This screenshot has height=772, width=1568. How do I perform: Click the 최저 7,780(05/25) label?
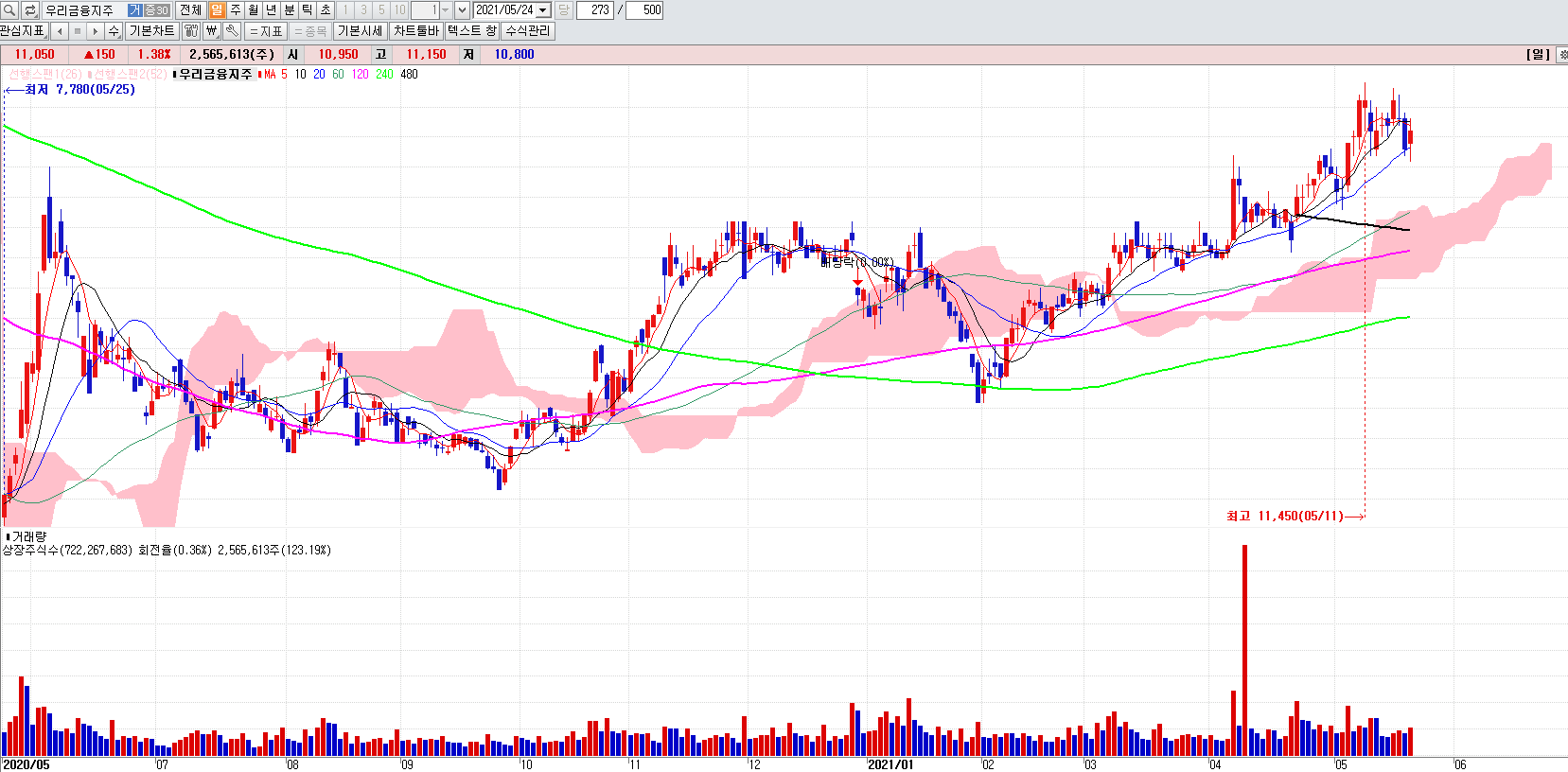[79, 90]
